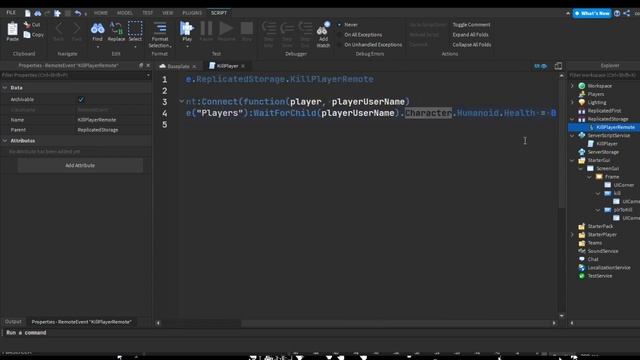The height and width of the screenshot is (360, 640).
Task: Expand the Lighting tree node
Action: pos(572,102)
